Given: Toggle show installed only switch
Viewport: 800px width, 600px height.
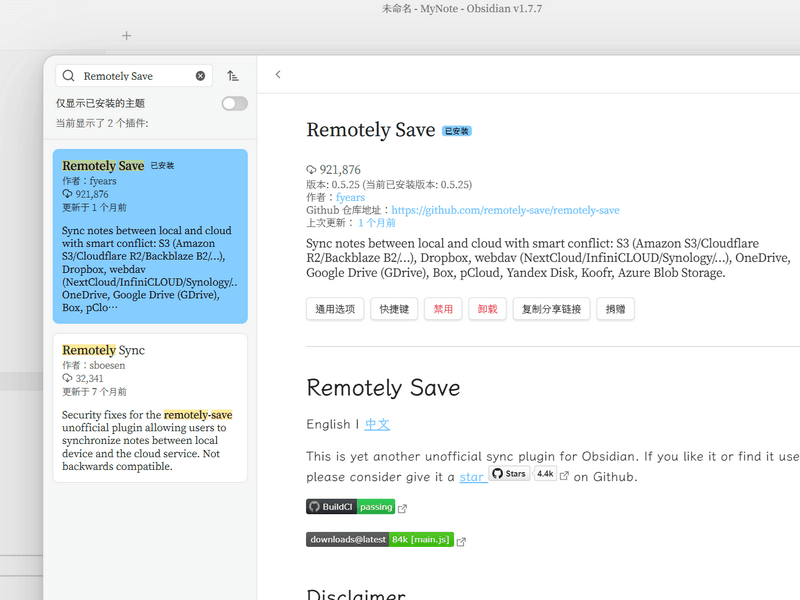Looking at the screenshot, I should [x=235, y=104].
